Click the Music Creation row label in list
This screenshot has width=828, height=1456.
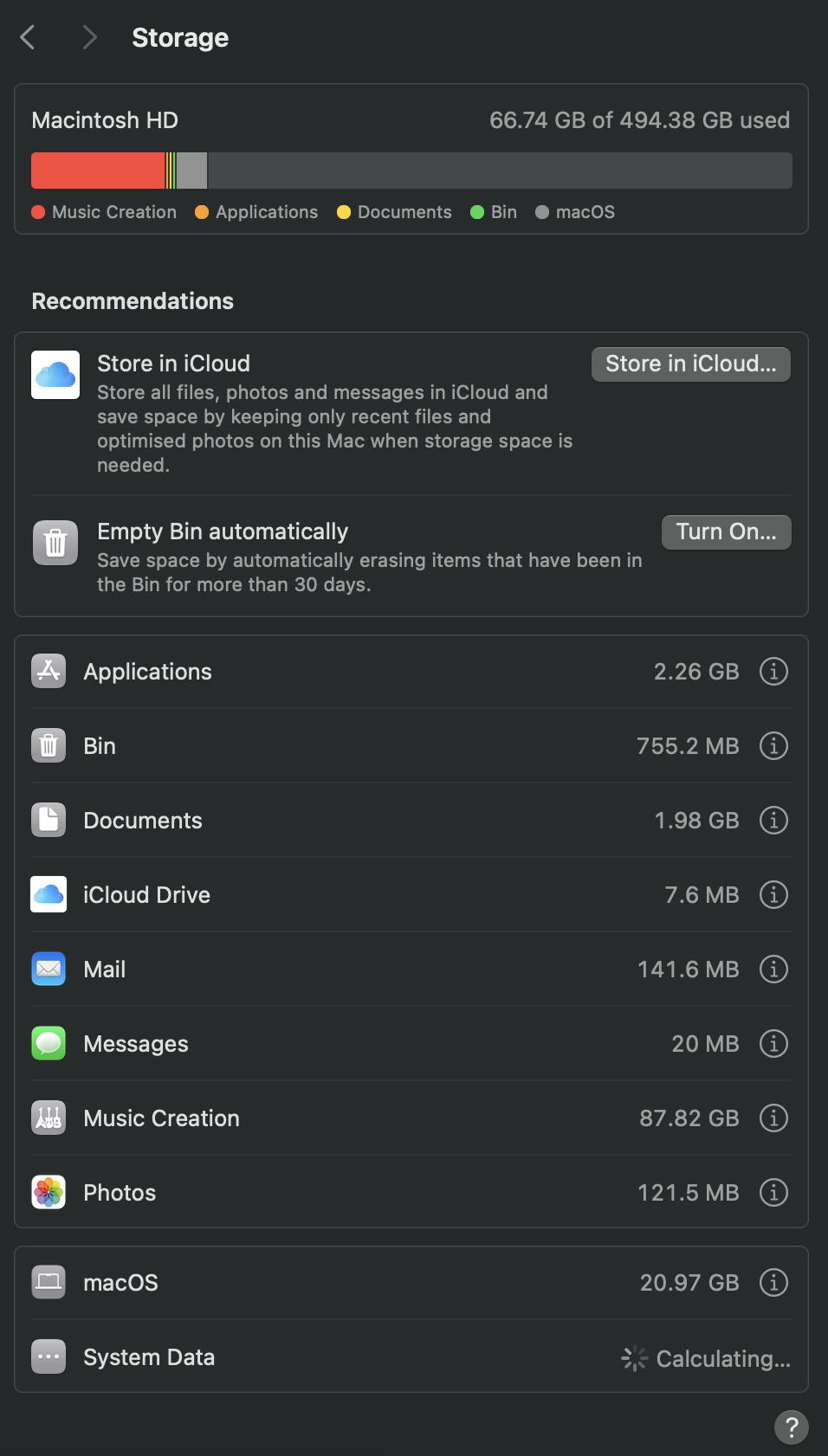pos(161,1118)
